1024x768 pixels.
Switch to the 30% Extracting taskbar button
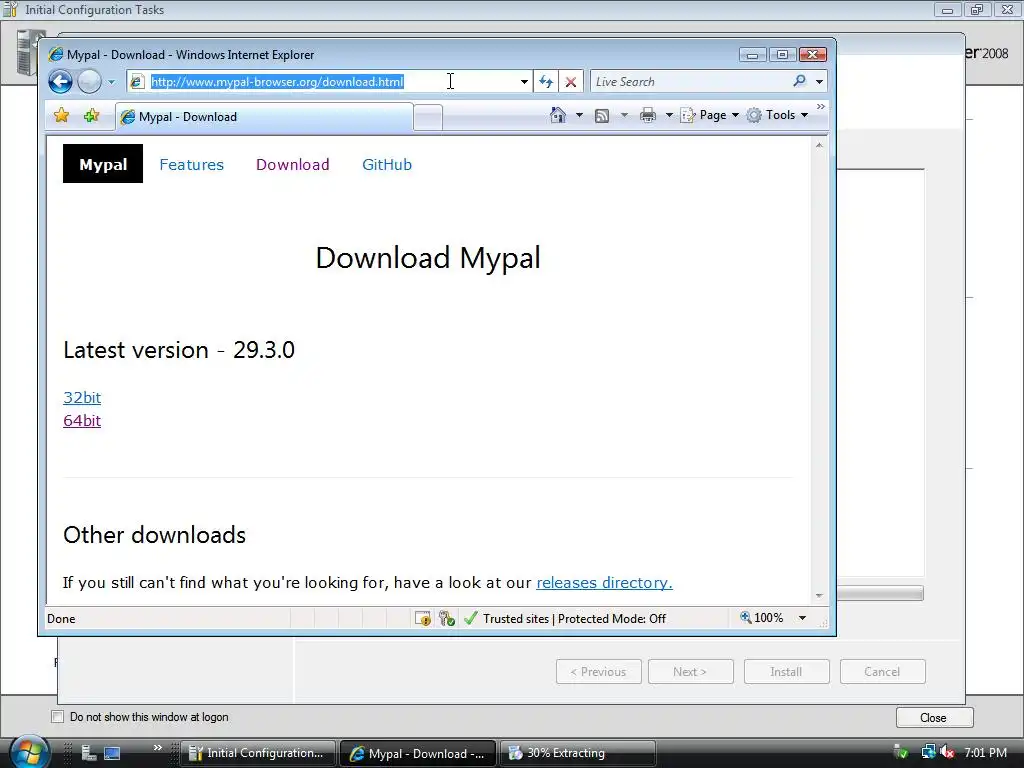point(578,753)
